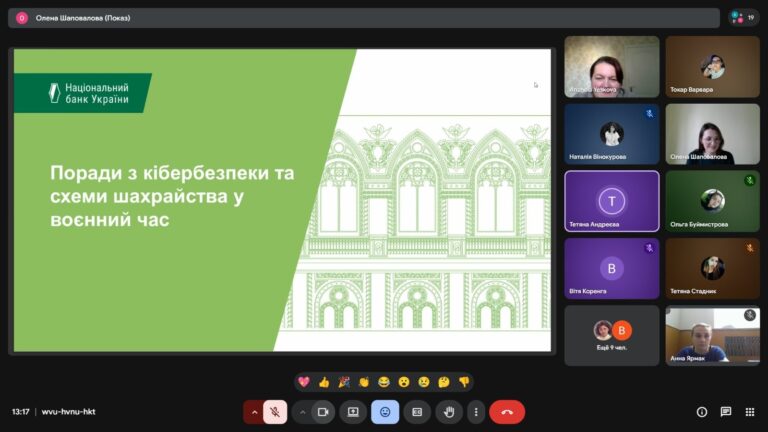Open more options three-dot menu
Screen dimensions: 768x432
(x=476, y=412)
